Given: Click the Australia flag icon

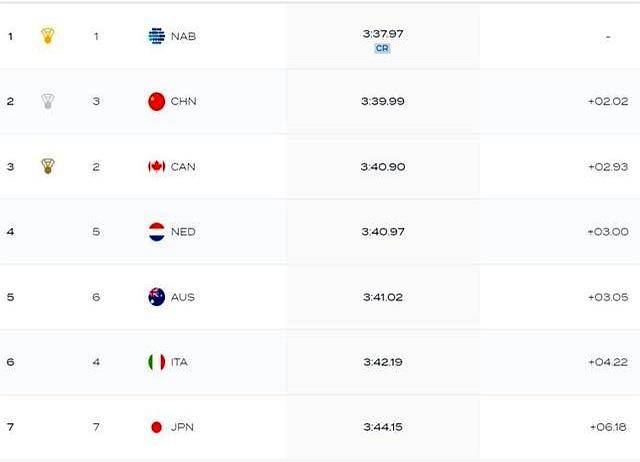Looking at the screenshot, I should (x=156, y=297).
